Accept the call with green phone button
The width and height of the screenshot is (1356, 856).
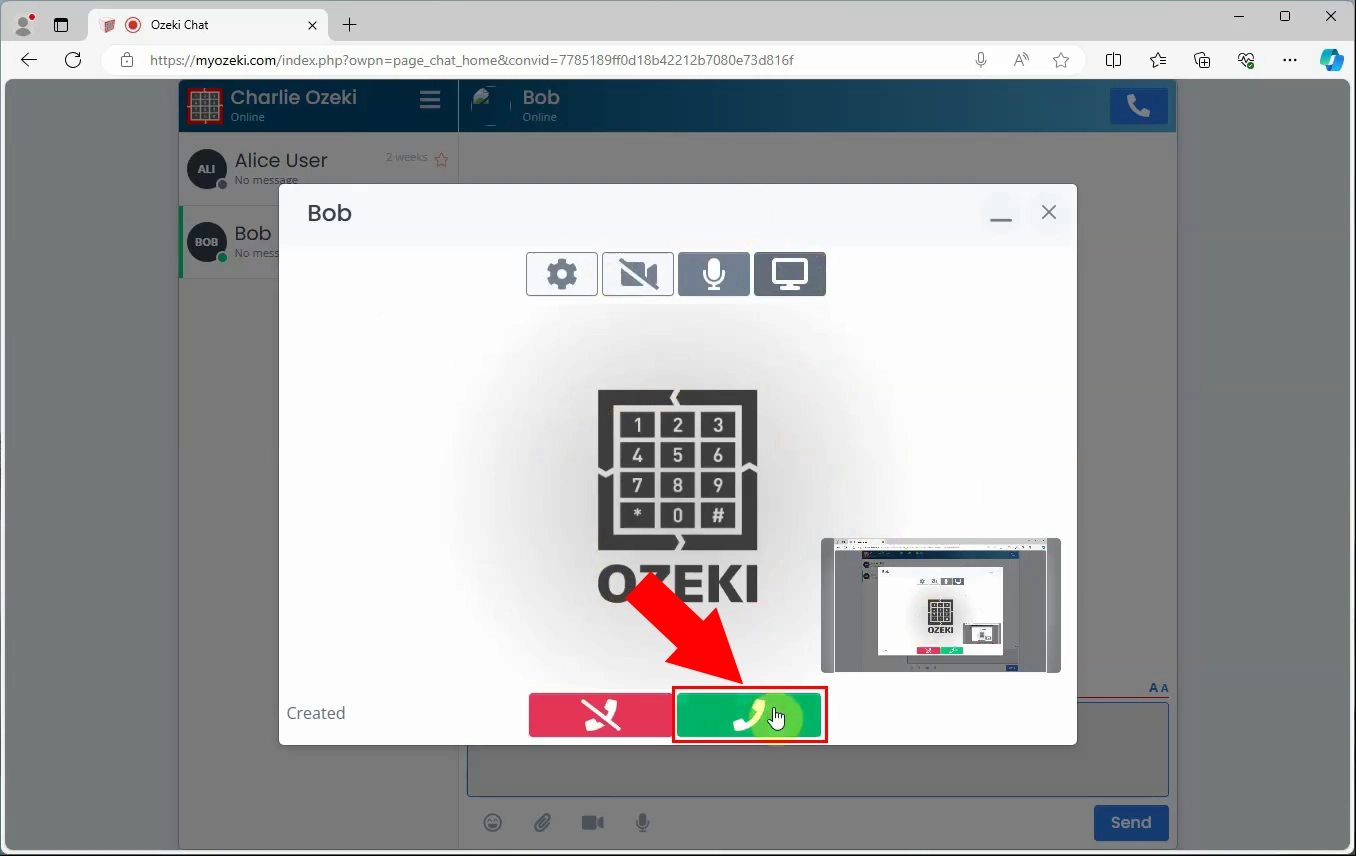749,715
